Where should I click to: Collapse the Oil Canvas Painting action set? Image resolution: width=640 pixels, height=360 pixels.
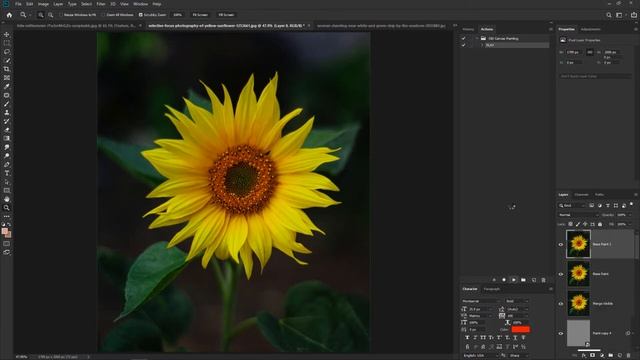[x=477, y=38]
